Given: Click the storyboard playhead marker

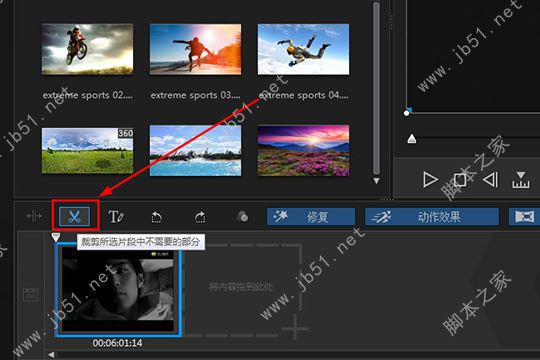Looking at the screenshot, I should 55,237.
